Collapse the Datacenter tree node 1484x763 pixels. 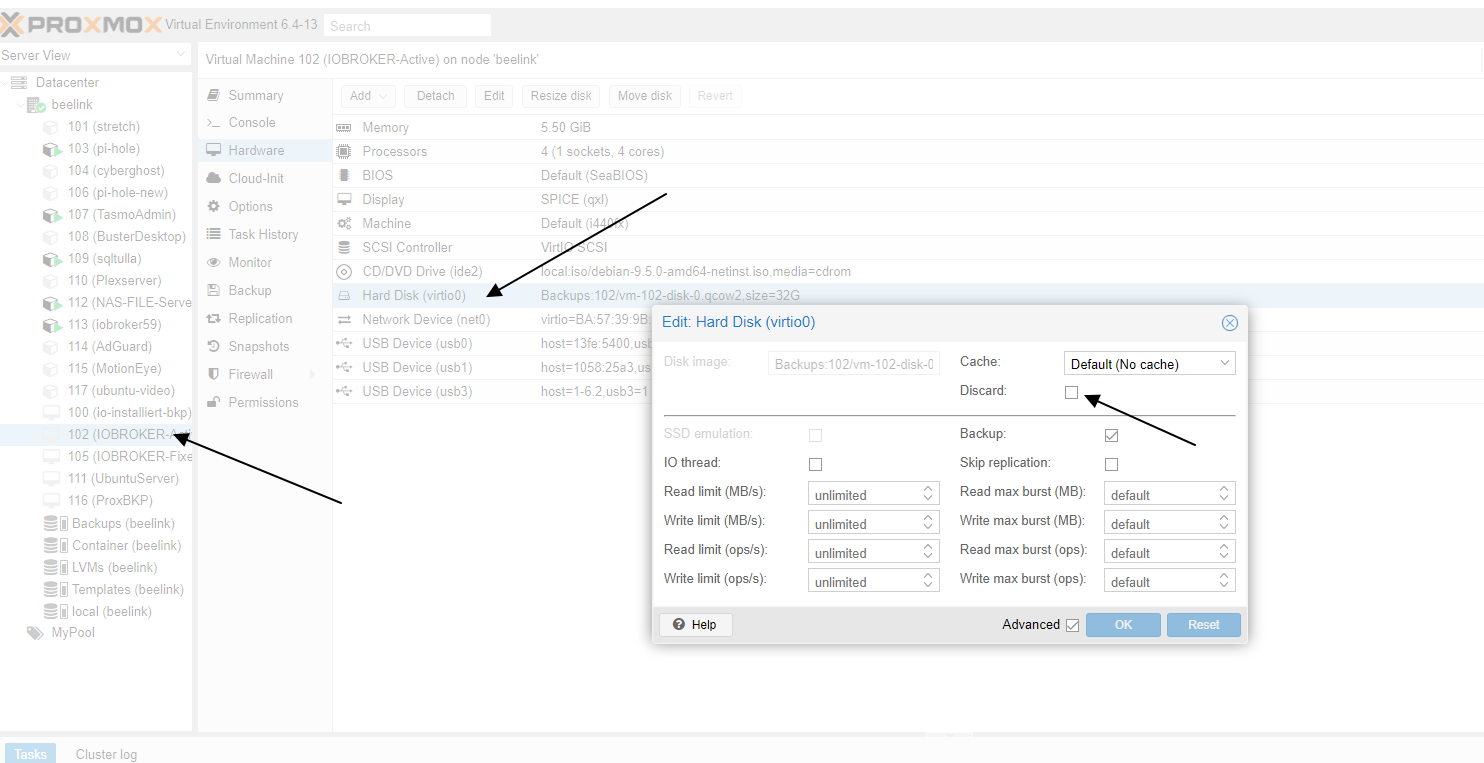[x=5, y=82]
